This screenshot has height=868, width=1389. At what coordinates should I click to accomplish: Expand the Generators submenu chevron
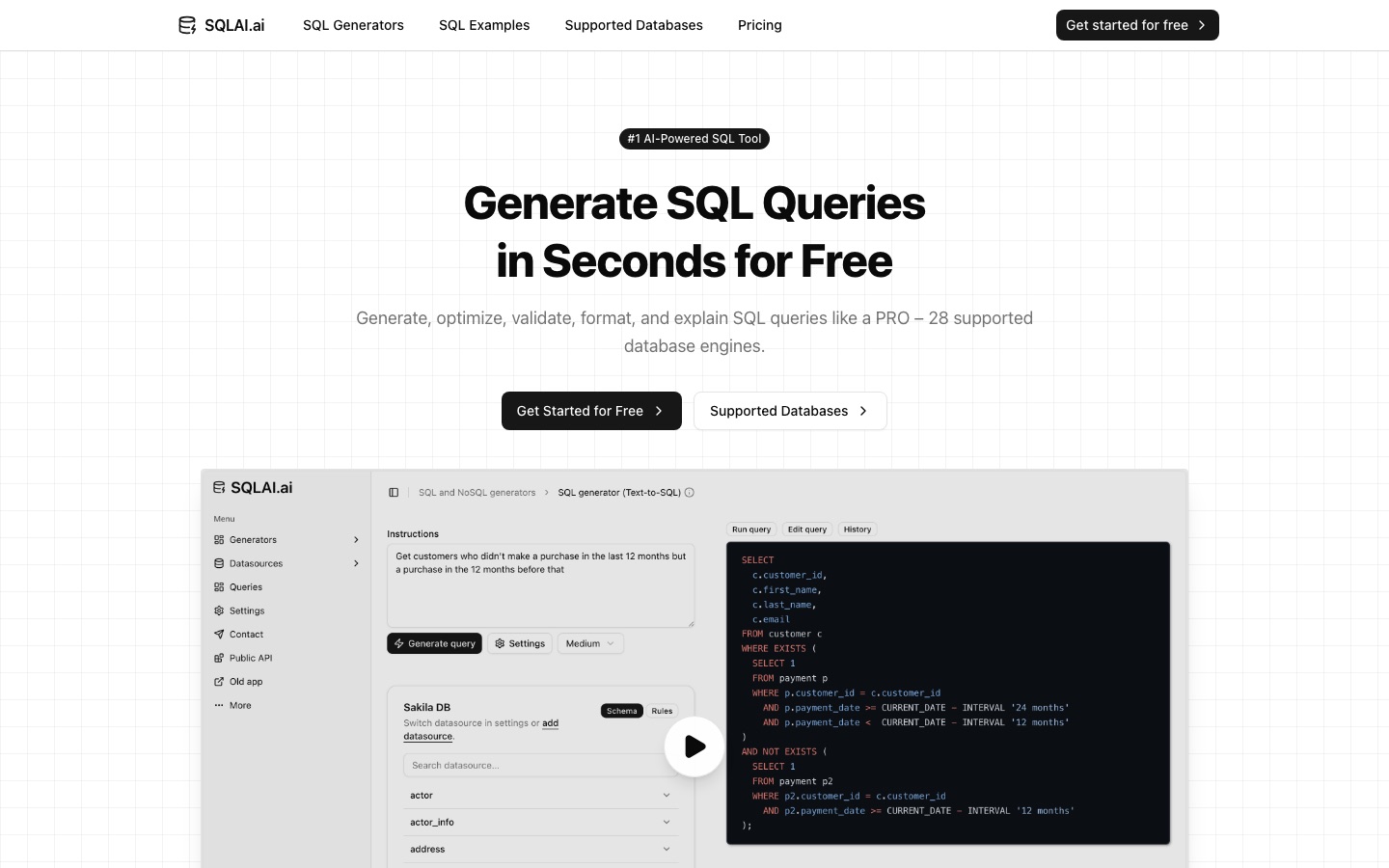356,540
